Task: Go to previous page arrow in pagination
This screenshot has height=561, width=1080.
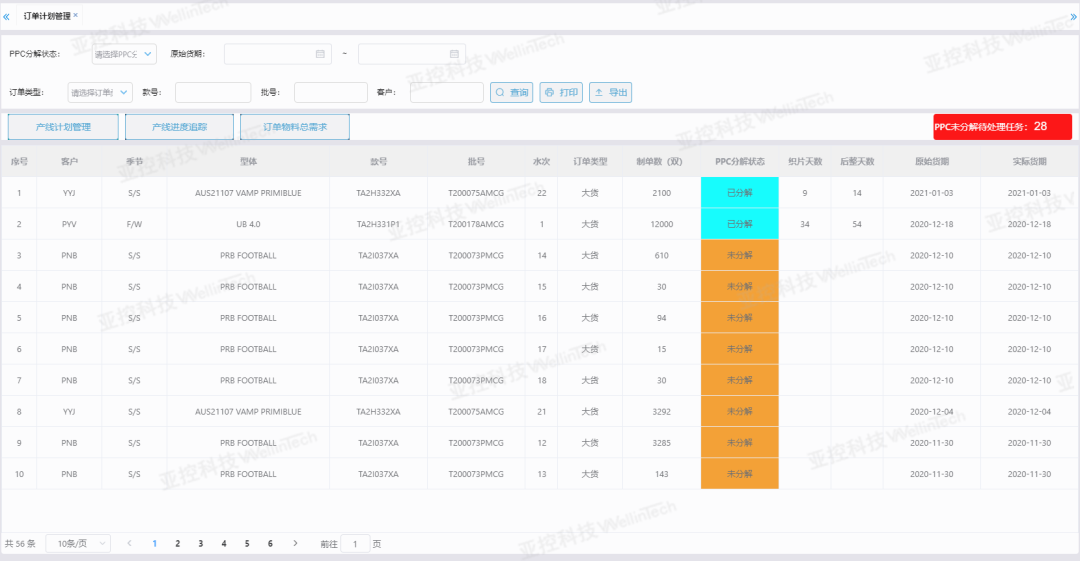Action: tap(129, 543)
